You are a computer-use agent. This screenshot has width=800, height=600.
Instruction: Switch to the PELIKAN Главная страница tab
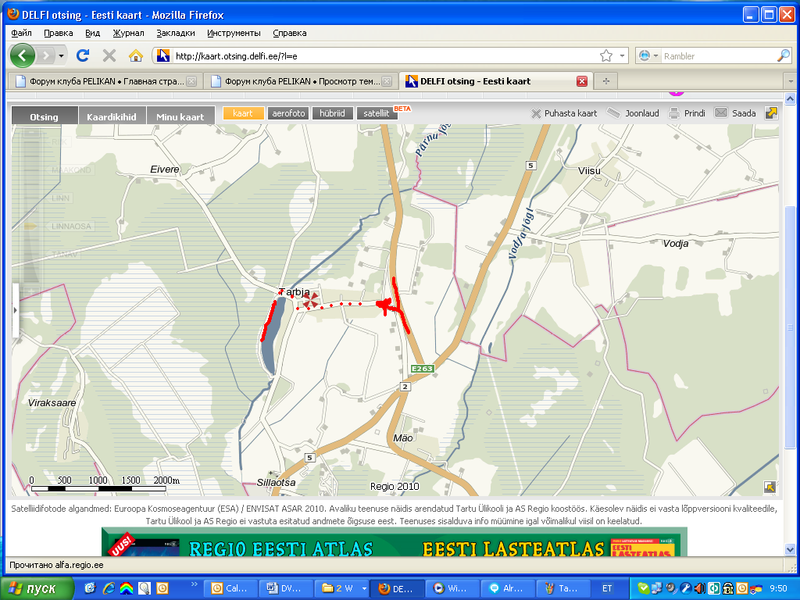tap(105, 81)
